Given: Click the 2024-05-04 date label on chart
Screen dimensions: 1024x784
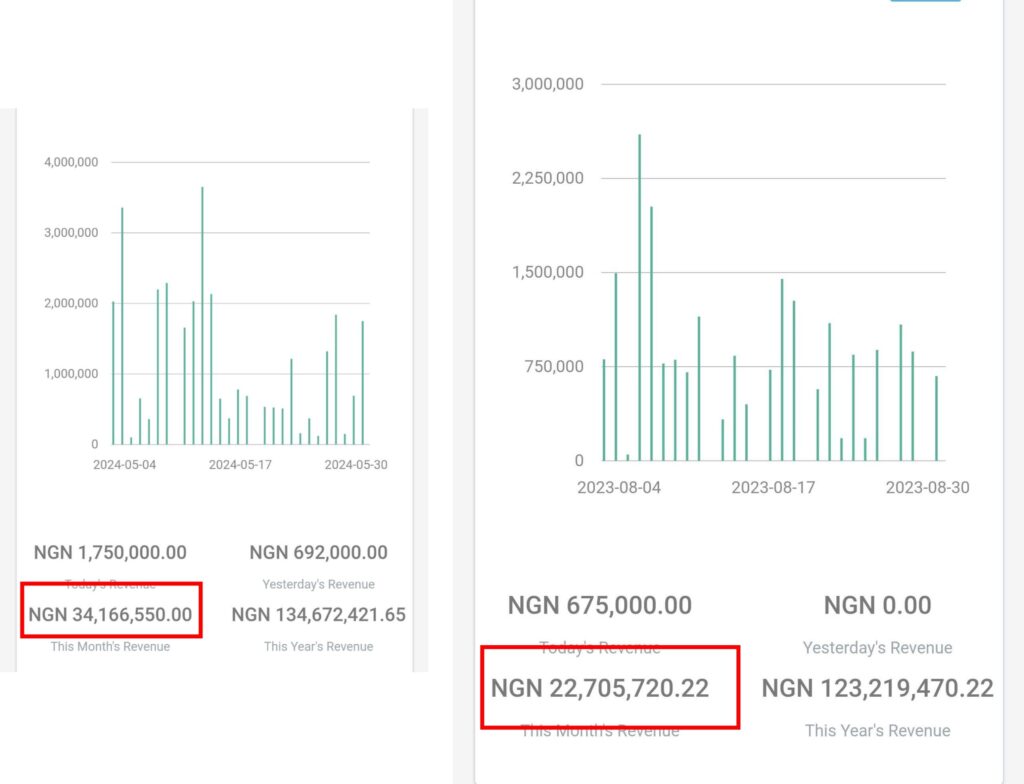Looking at the screenshot, I should tap(124, 465).
